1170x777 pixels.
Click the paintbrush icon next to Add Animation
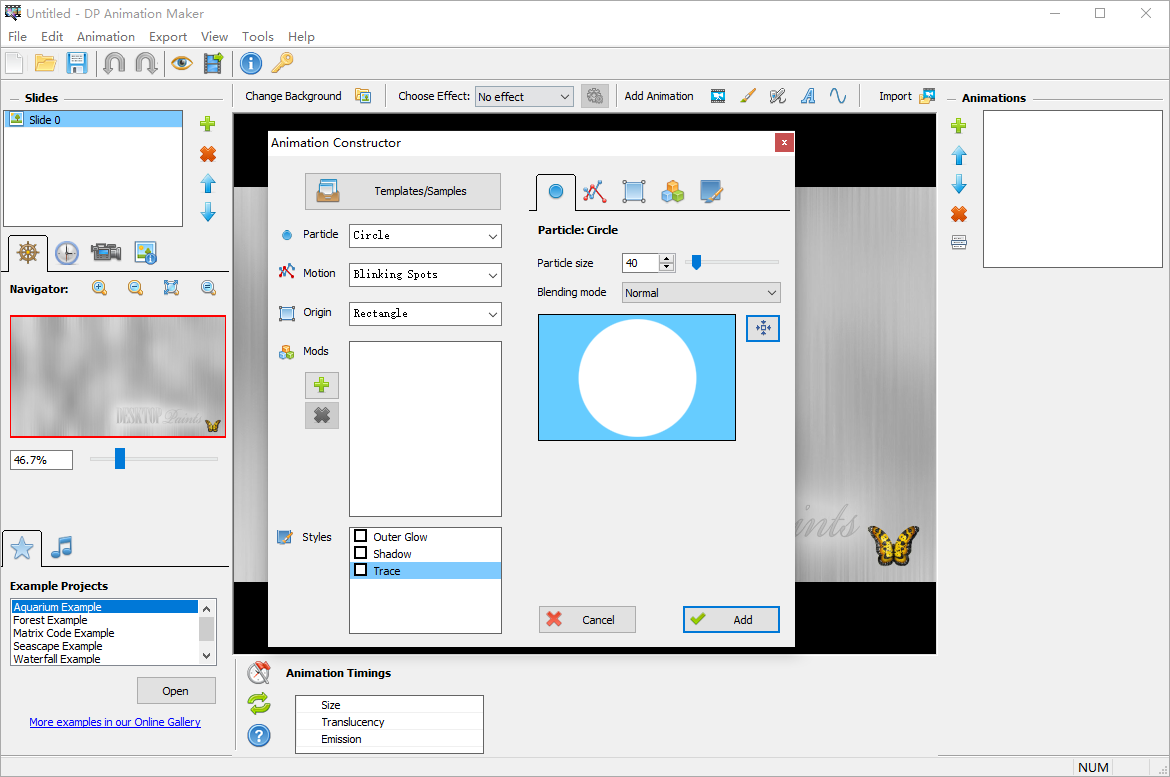click(748, 95)
